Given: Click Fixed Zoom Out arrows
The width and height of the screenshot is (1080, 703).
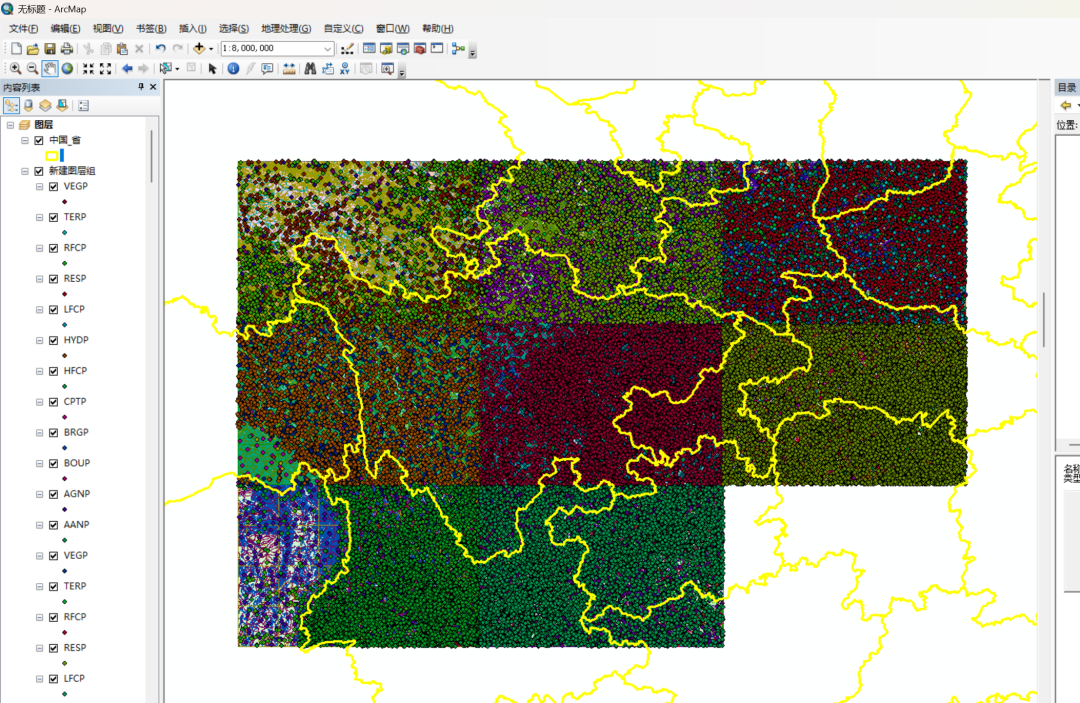Looking at the screenshot, I should point(105,68).
